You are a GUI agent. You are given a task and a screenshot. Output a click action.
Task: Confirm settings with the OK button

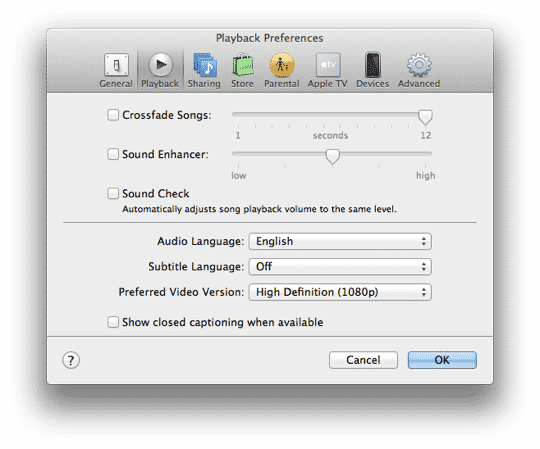click(x=442, y=360)
